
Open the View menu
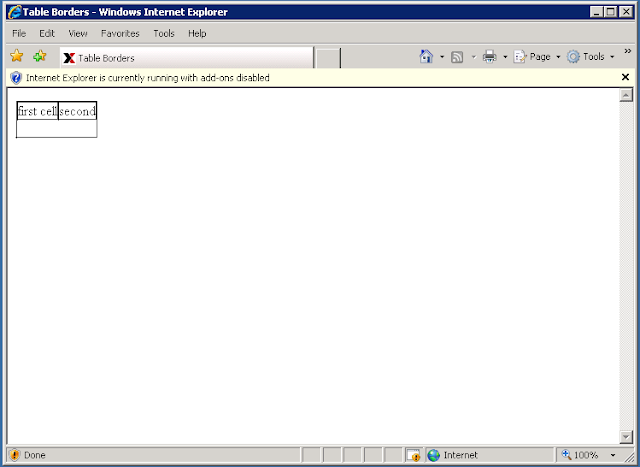[x=78, y=33]
